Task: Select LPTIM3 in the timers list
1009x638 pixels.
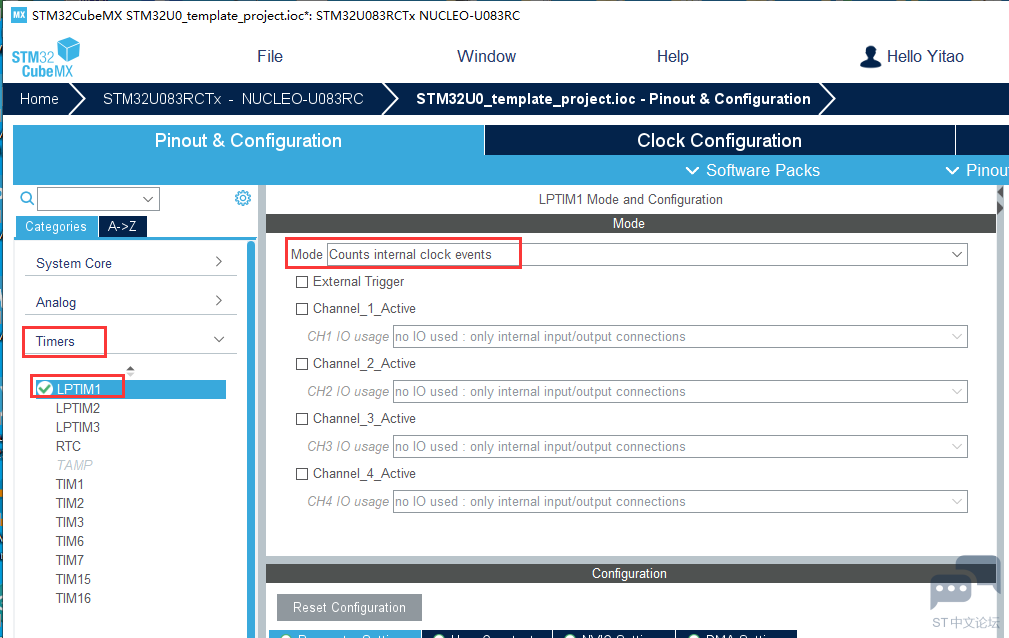Action: (x=78, y=427)
